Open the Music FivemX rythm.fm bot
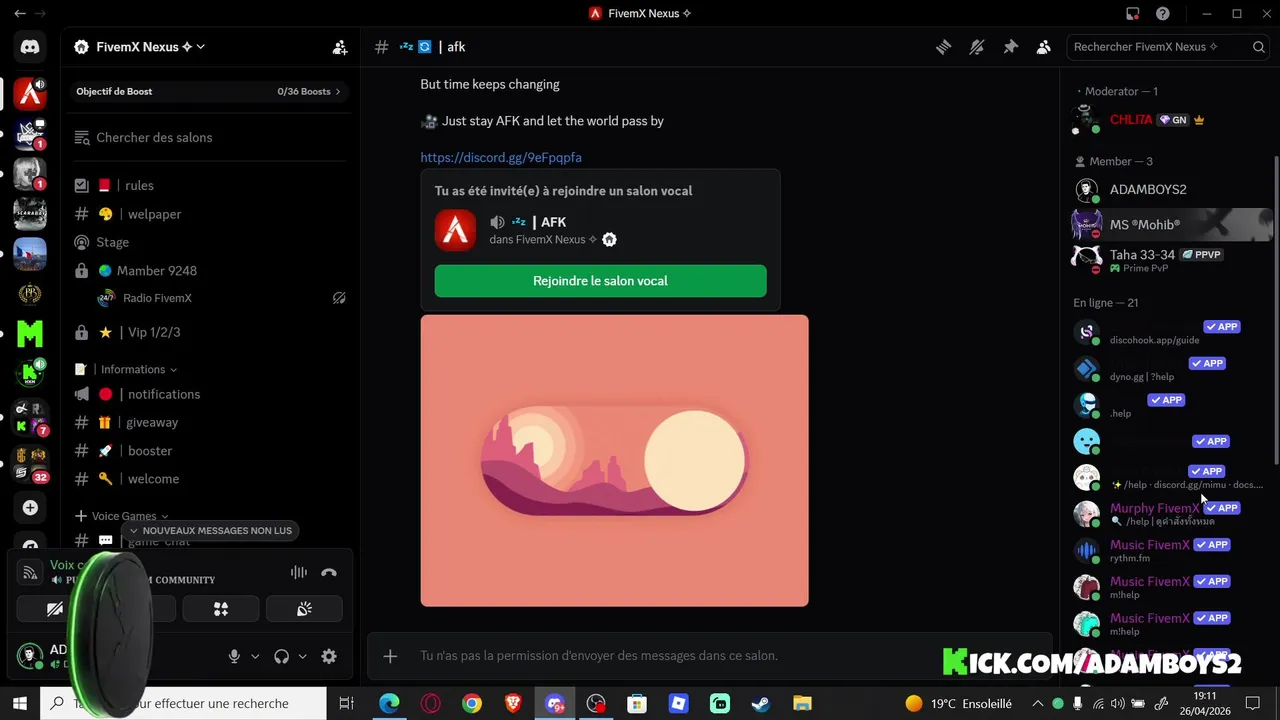Image resolution: width=1280 pixels, height=720 pixels. [x=1170, y=551]
